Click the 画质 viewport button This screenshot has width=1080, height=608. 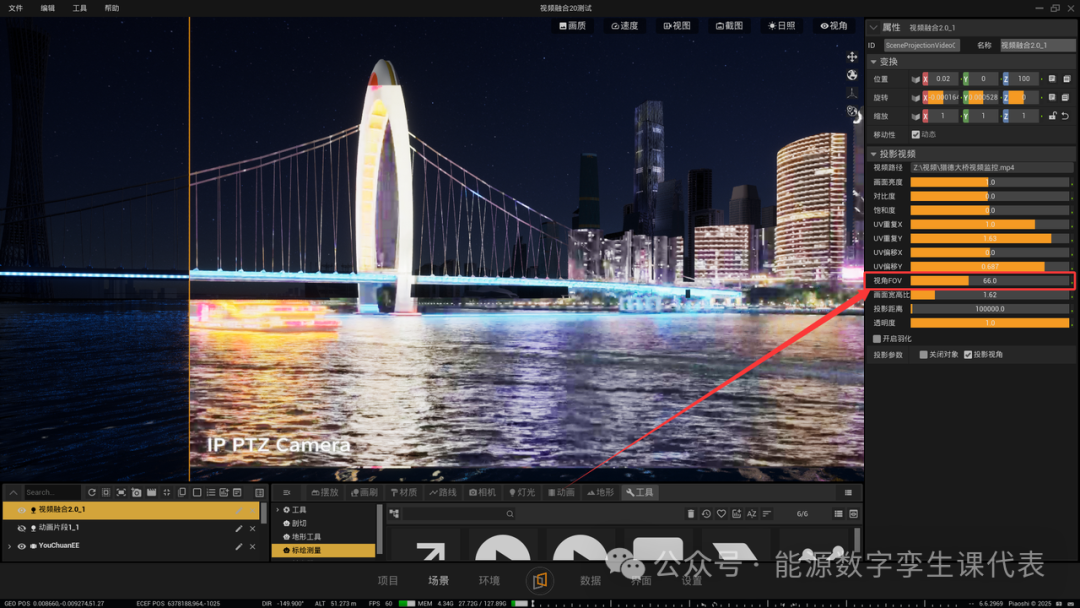(572, 25)
